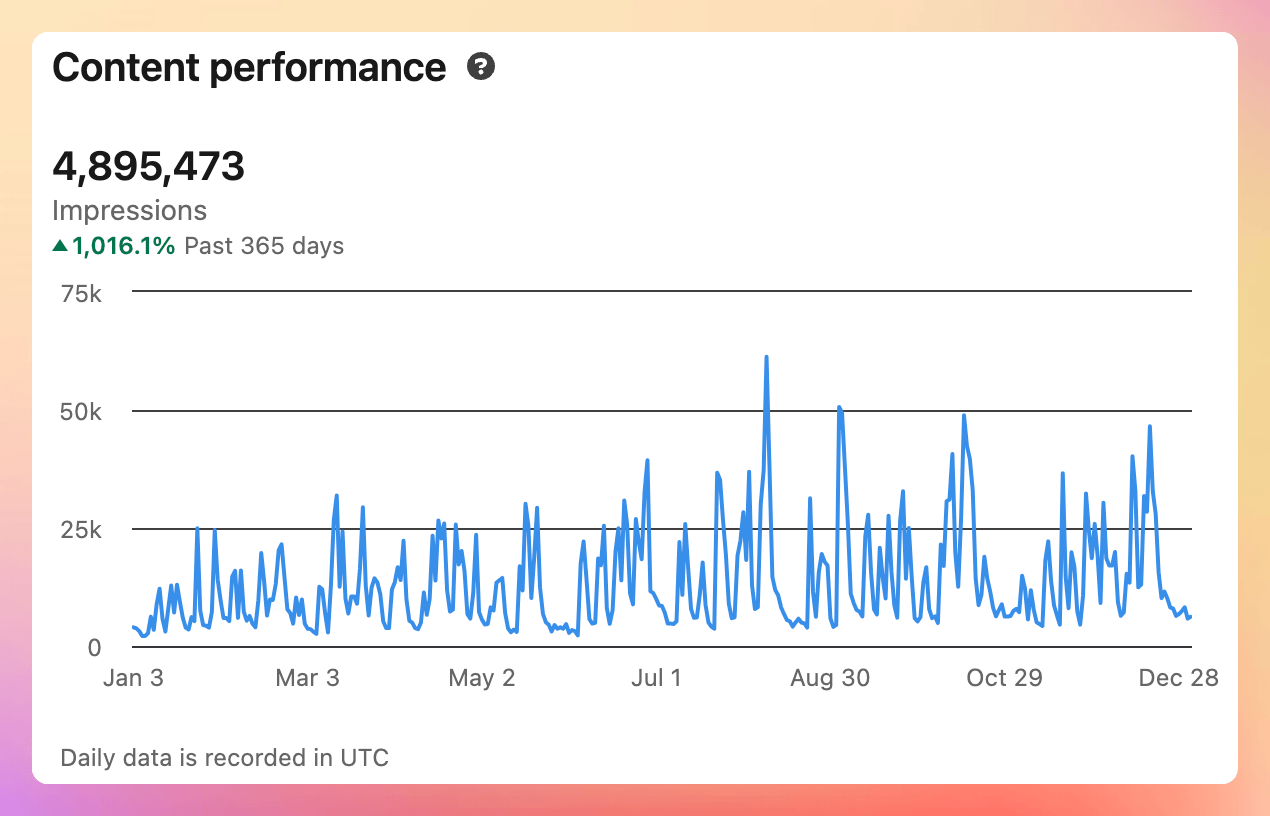1270x816 pixels.
Task: Click the 25k y-axis label
Action: point(82,529)
